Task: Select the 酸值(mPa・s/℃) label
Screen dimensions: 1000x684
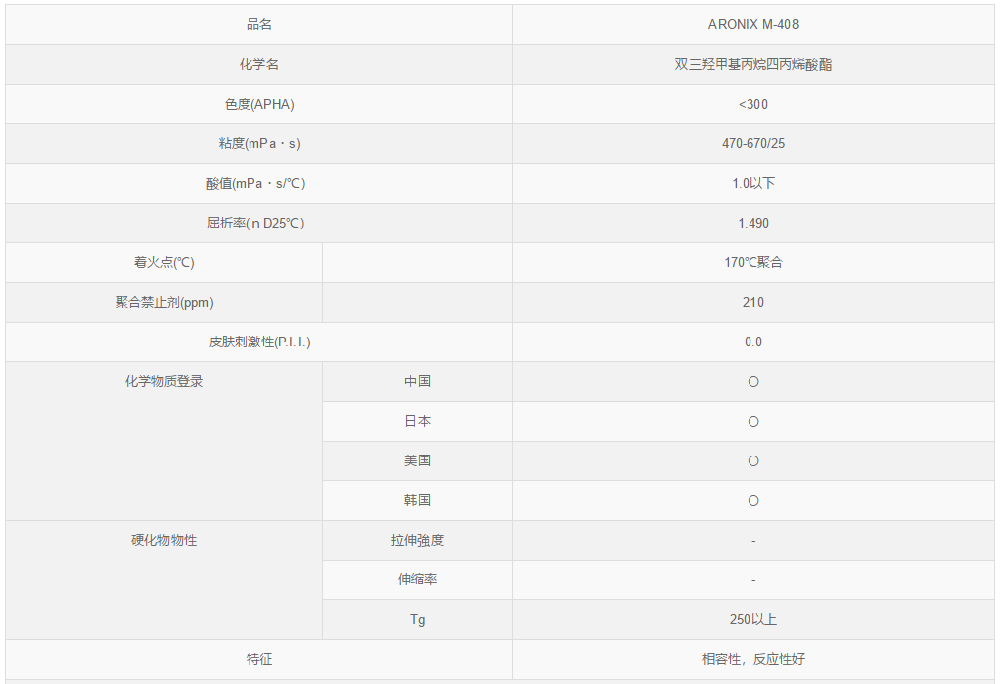Action: click(256, 184)
